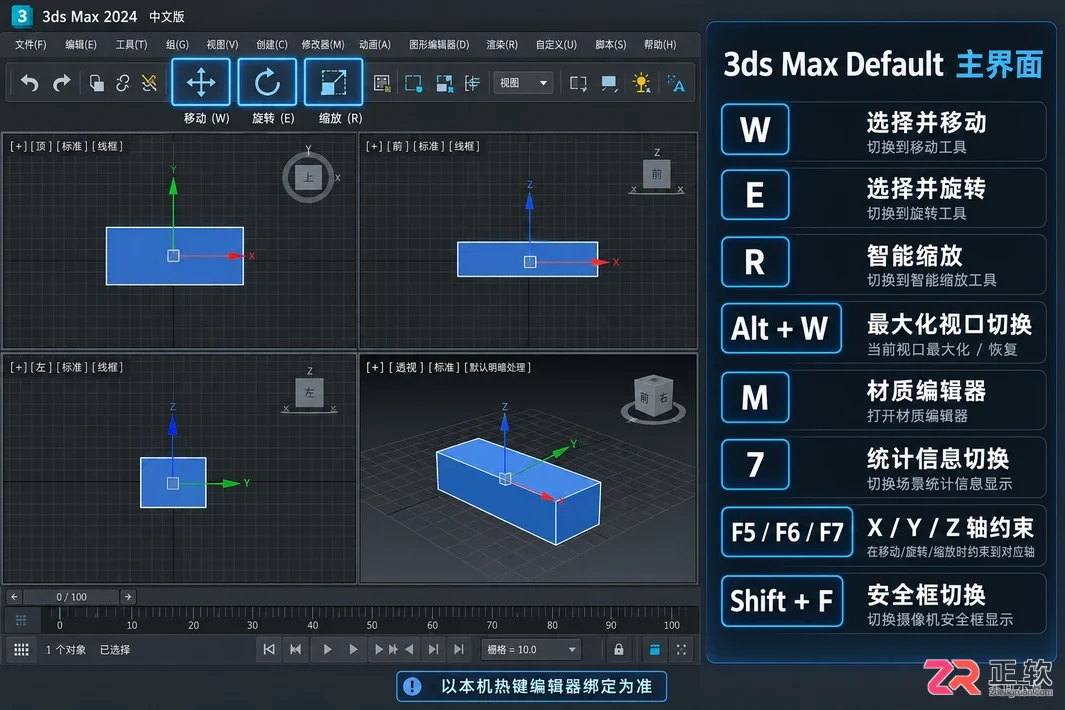
Task: Go to the next key frame
Action: tap(433, 650)
